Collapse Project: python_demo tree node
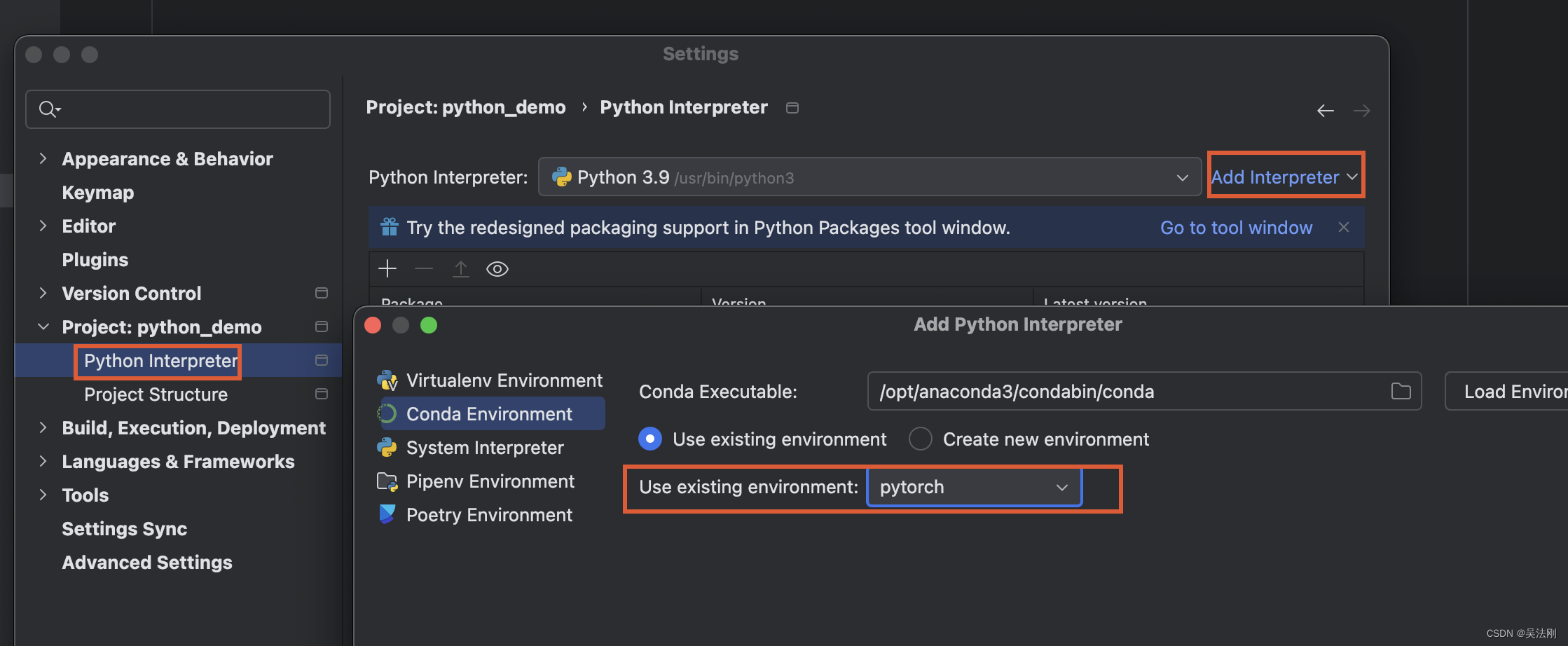This screenshot has width=1568, height=646. click(43, 327)
